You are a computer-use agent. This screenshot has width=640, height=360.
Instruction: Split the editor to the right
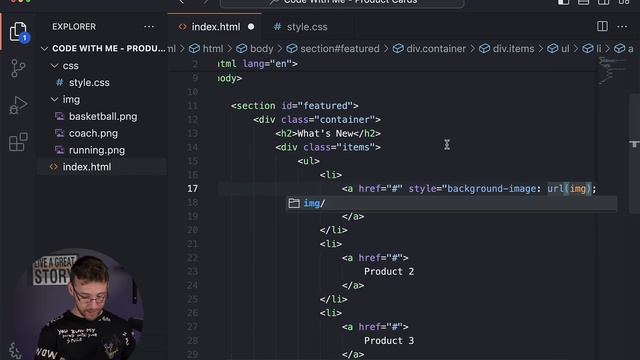(x=602, y=27)
